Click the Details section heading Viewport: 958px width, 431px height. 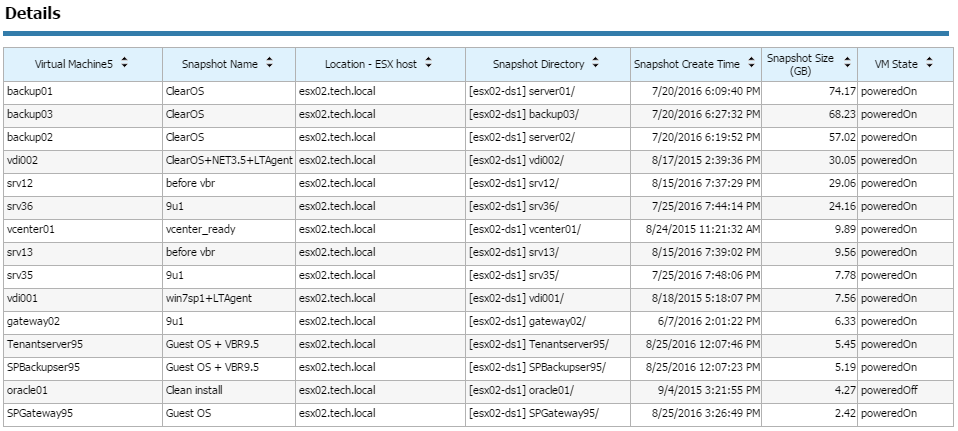32,13
